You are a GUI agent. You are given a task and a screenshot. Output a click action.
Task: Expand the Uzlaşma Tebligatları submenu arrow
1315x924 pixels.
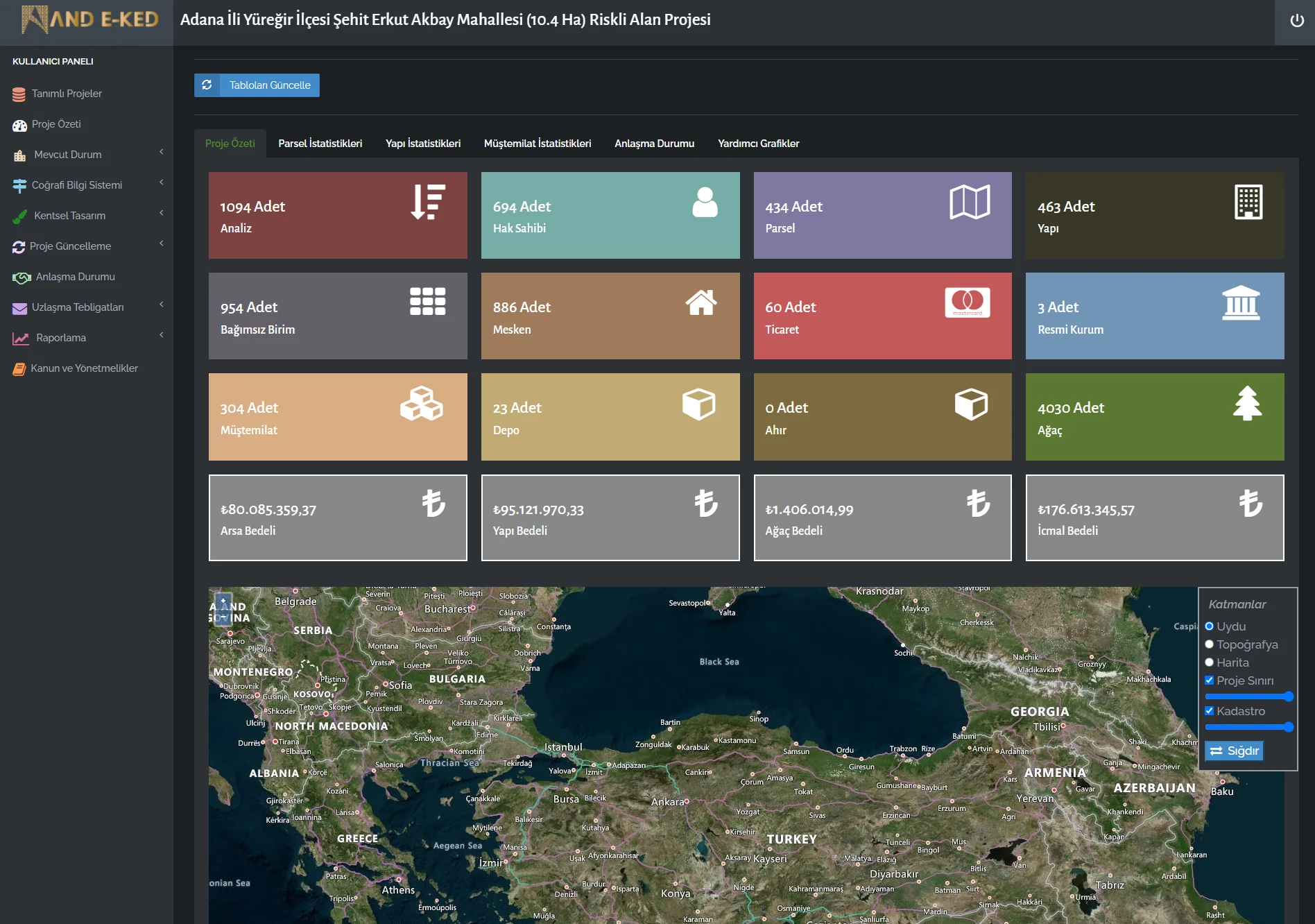pyautogui.click(x=162, y=305)
